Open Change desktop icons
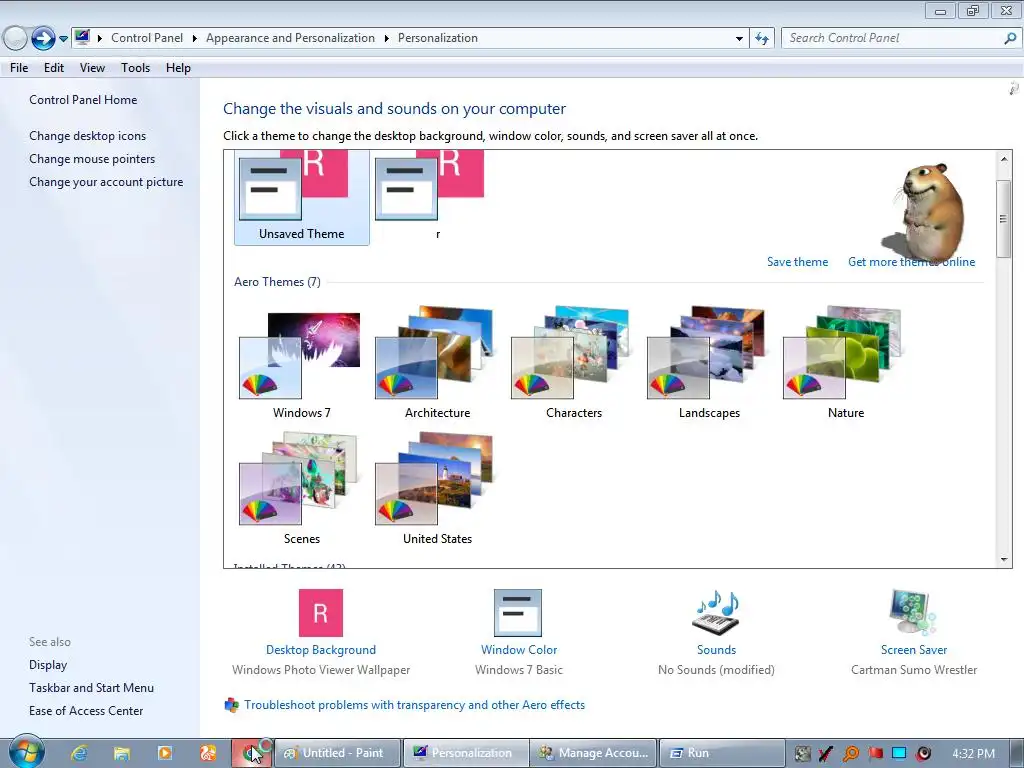The image size is (1024, 768). (x=88, y=136)
